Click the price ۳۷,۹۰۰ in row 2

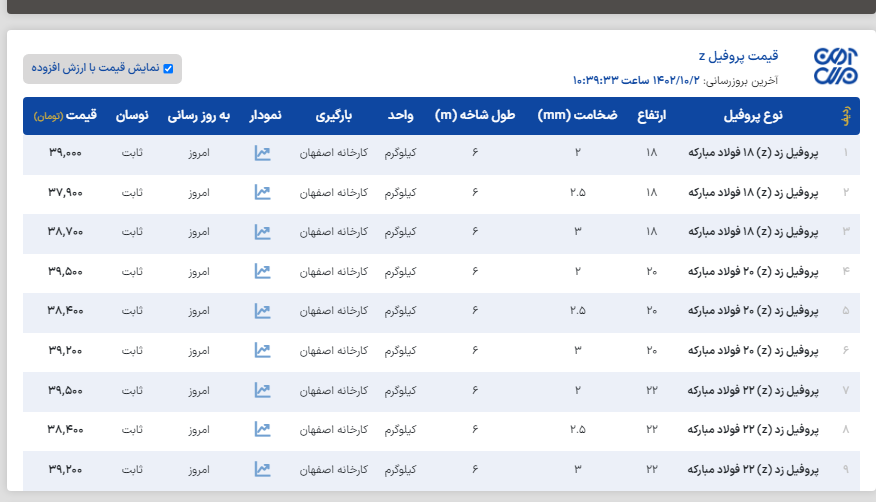(x=65, y=192)
